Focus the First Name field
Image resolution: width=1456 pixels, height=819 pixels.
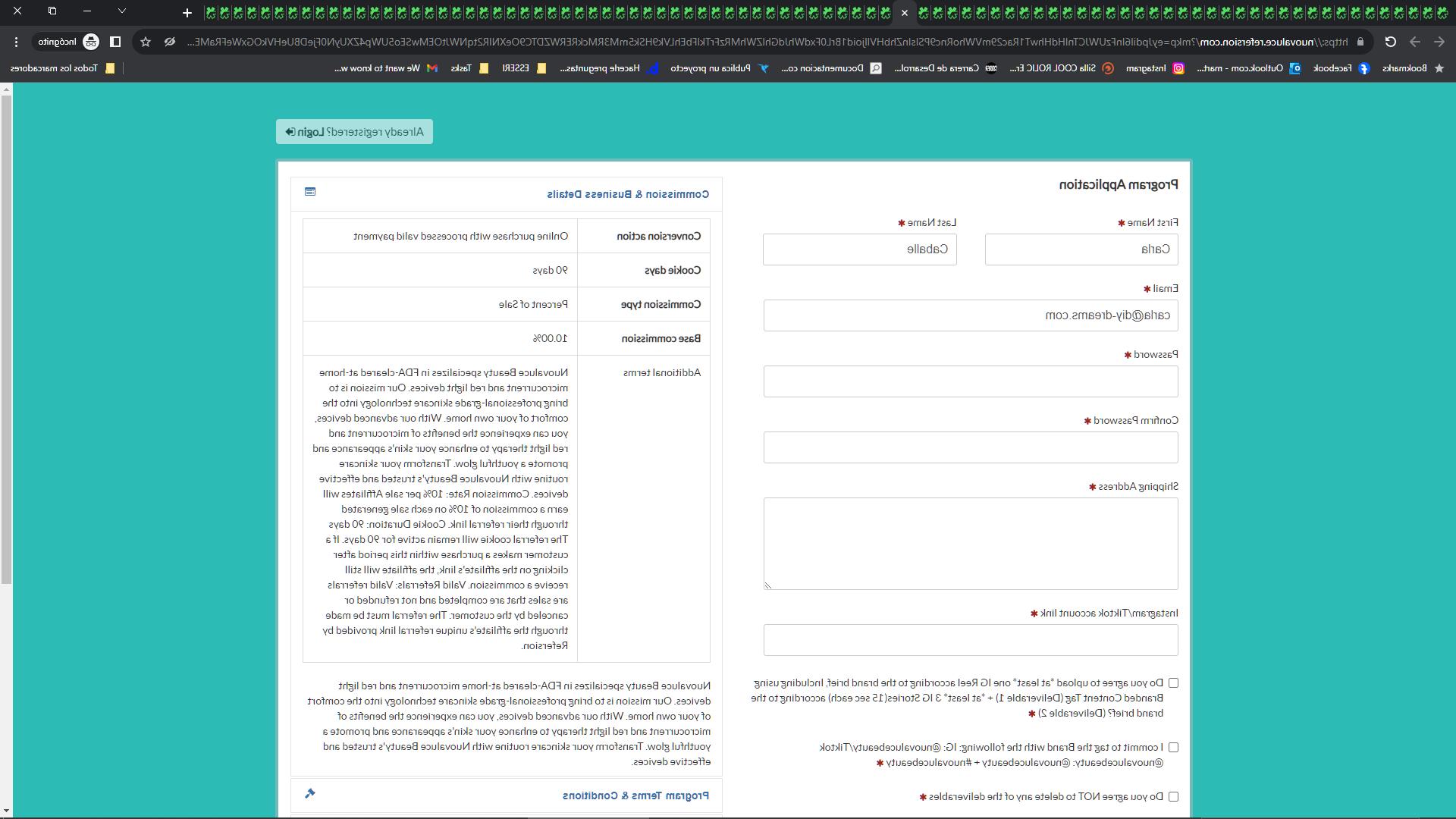1081,249
